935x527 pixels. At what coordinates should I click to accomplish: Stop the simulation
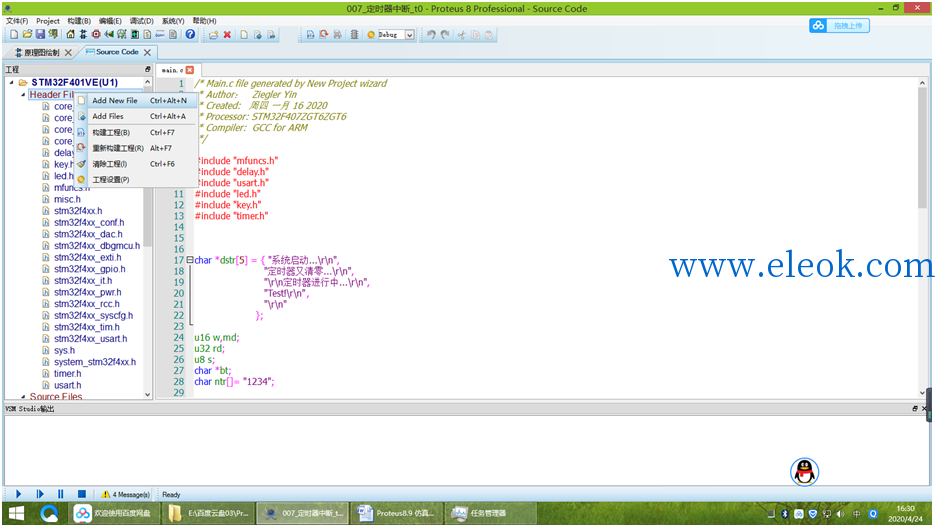click(x=82, y=494)
